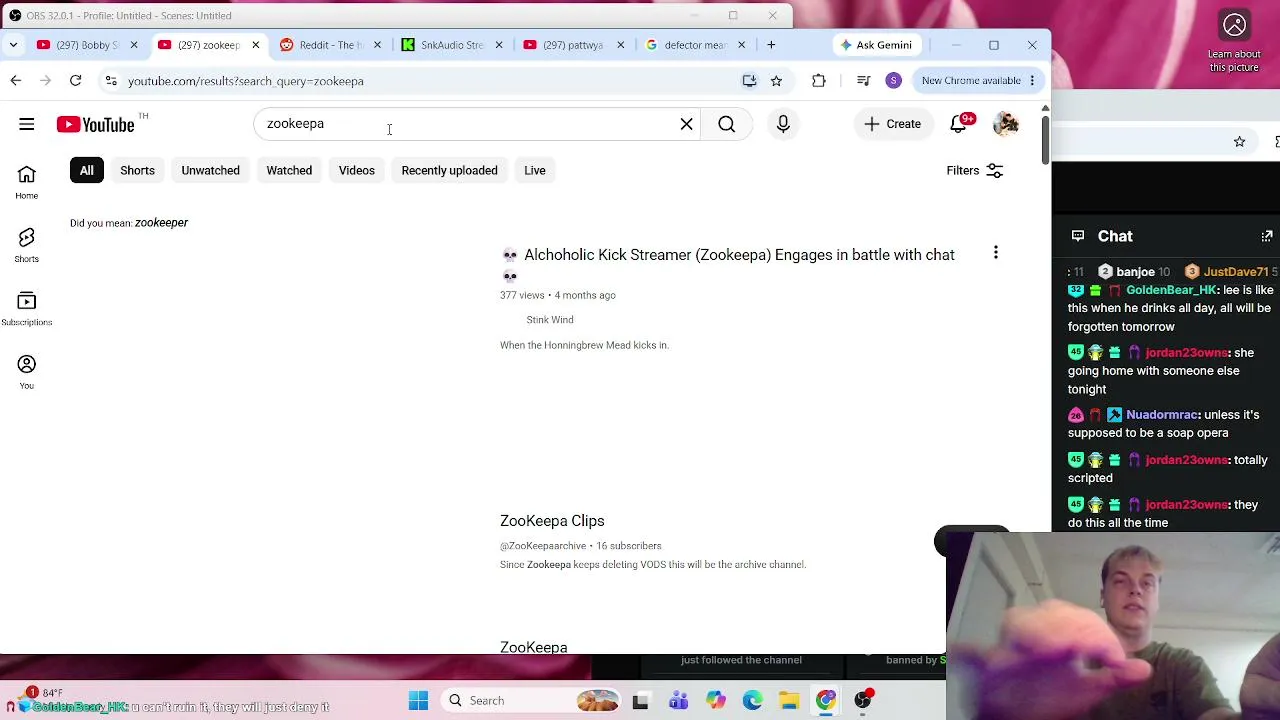Viewport: 1280px width, 720px height.
Task: Open the Chrome extensions puzzle icon
Action: (819, 81)
